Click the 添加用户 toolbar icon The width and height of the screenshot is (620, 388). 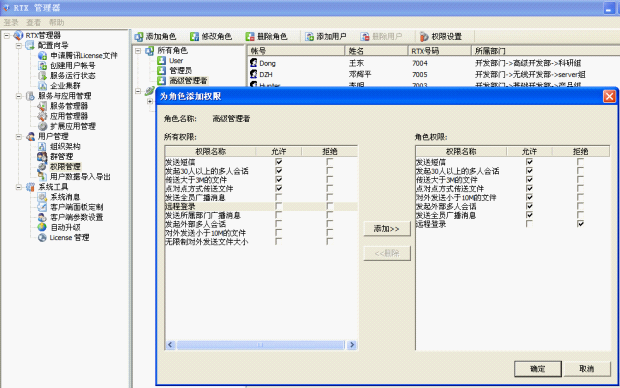point(309,37)
